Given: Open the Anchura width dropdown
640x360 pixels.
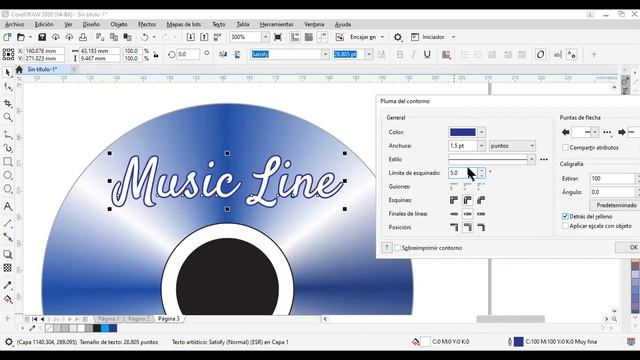Looking at the screenshot, I should [x=482, y=146].
